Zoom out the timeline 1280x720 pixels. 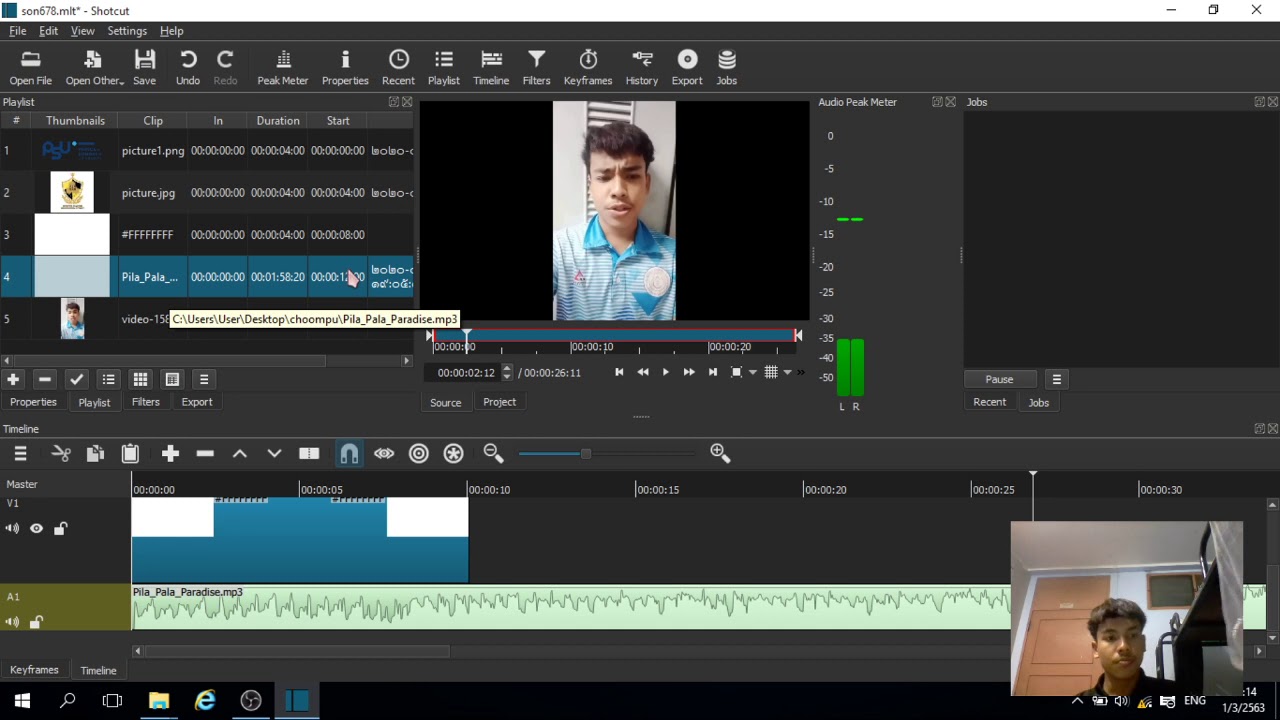493,454
